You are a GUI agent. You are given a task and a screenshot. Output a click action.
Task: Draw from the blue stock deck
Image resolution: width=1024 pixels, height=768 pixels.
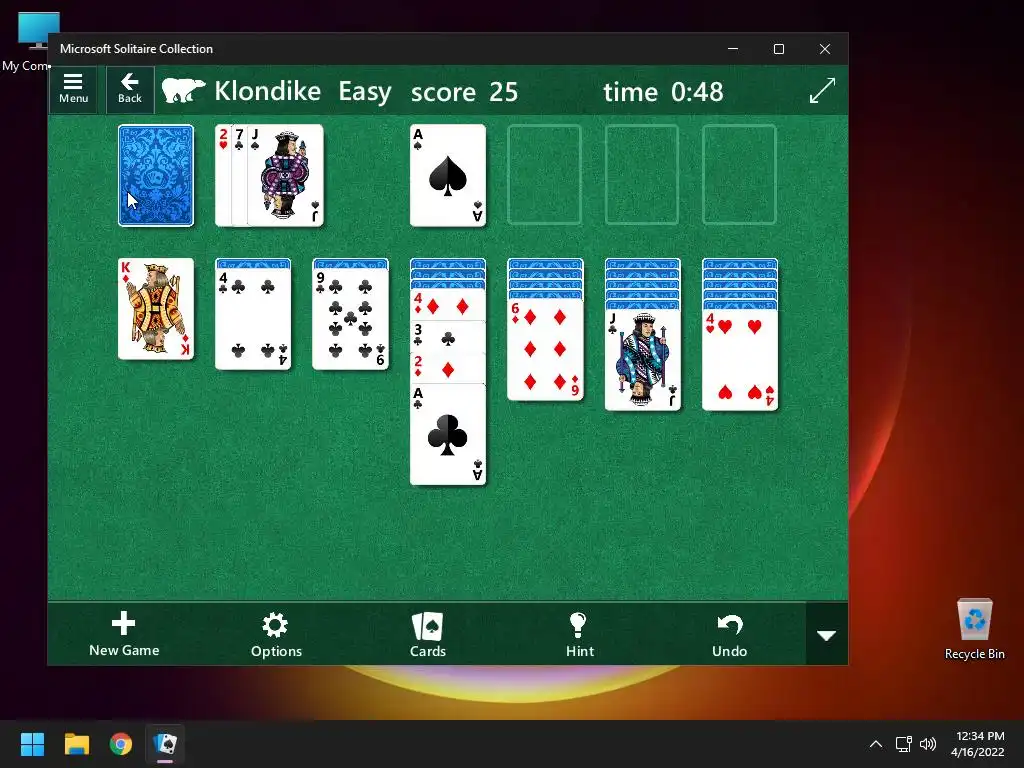(x=156, y=176)
